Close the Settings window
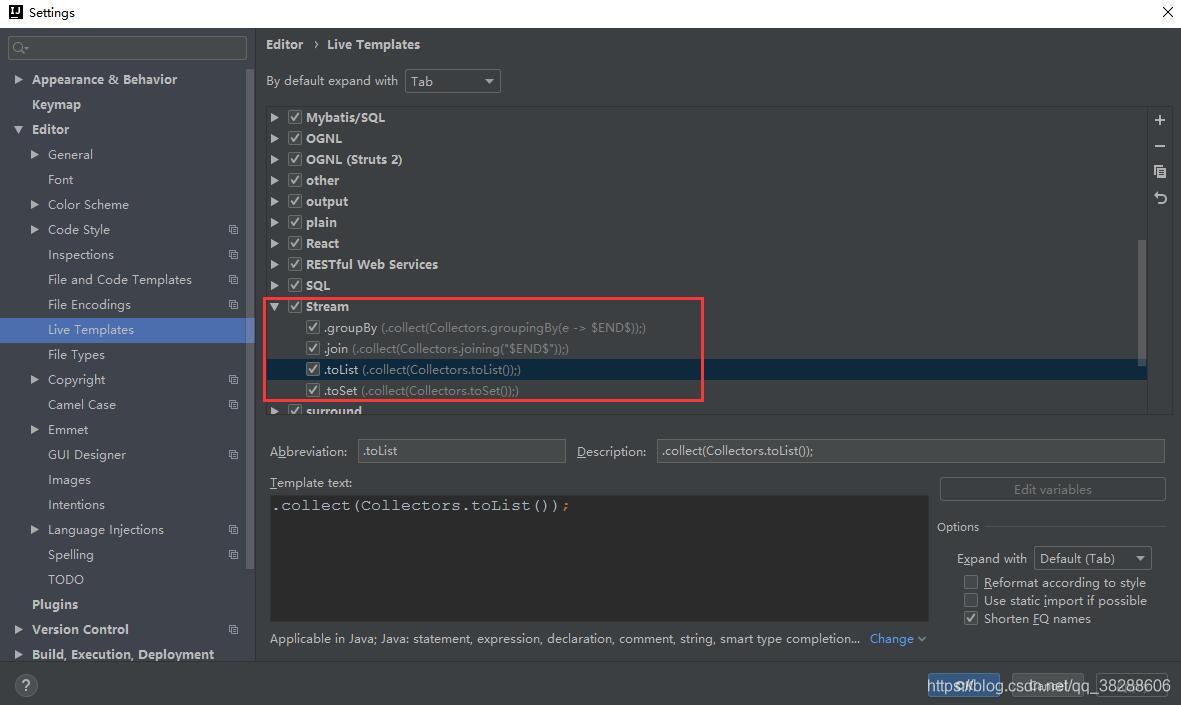1181x705 pixels. click(1167, 13)
